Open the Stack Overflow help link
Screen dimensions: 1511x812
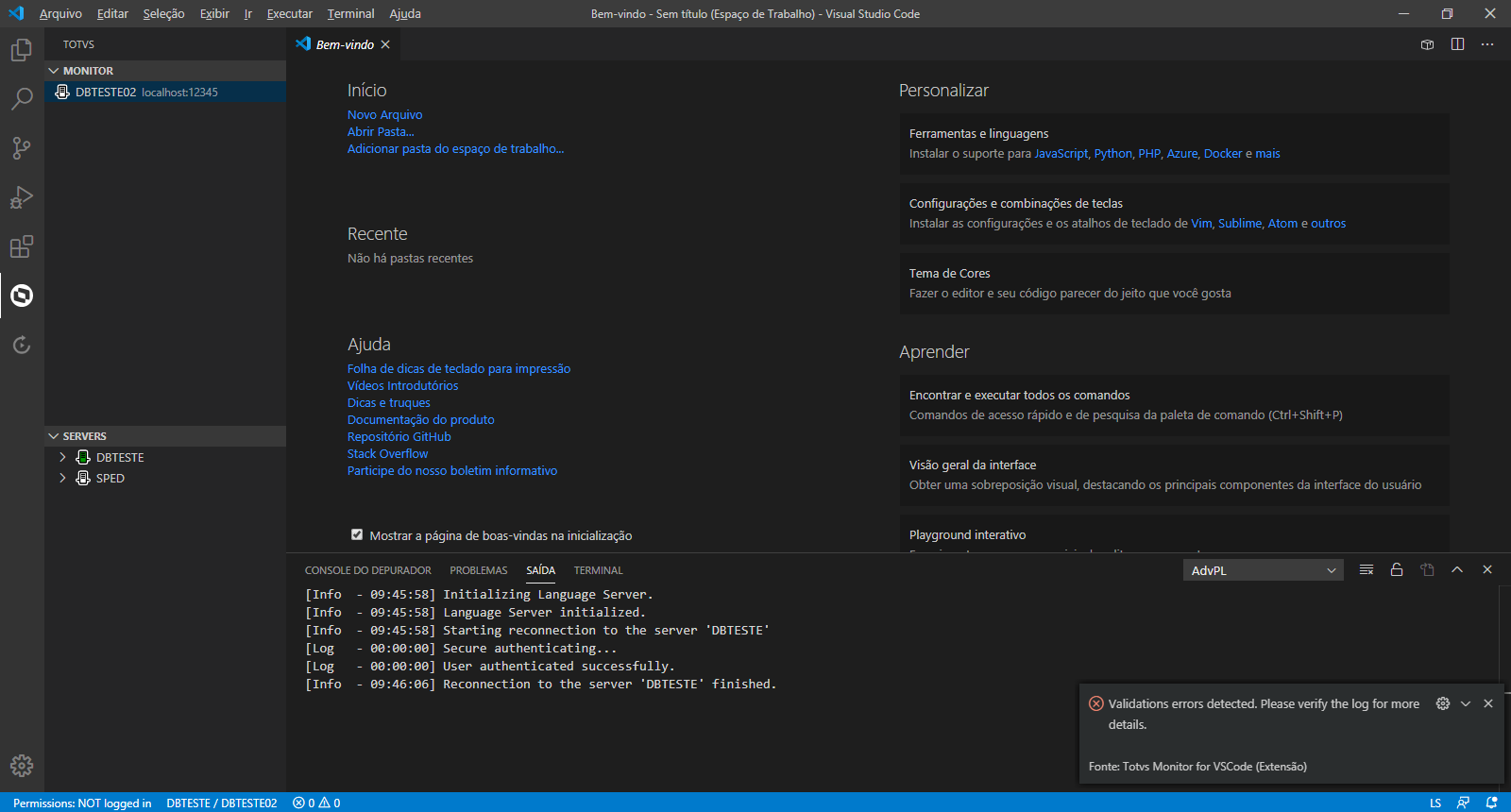[x=388, y=454]
